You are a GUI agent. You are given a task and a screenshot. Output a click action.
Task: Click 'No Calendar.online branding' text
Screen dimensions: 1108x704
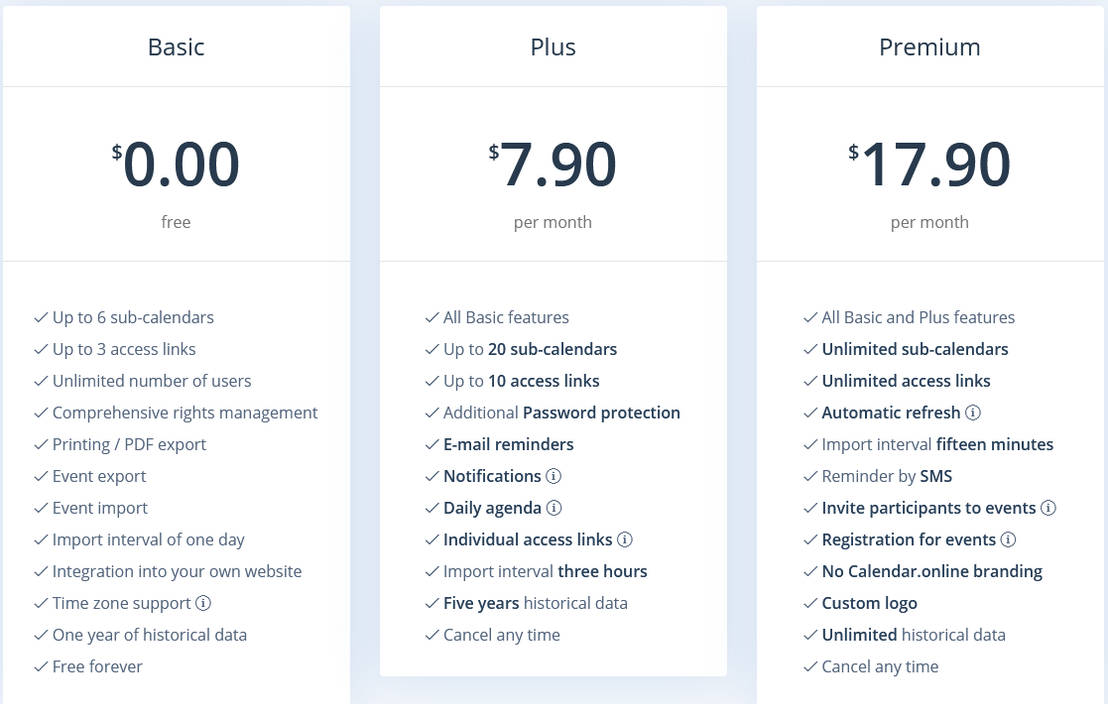pyautogui.click(x=932, y=571)
